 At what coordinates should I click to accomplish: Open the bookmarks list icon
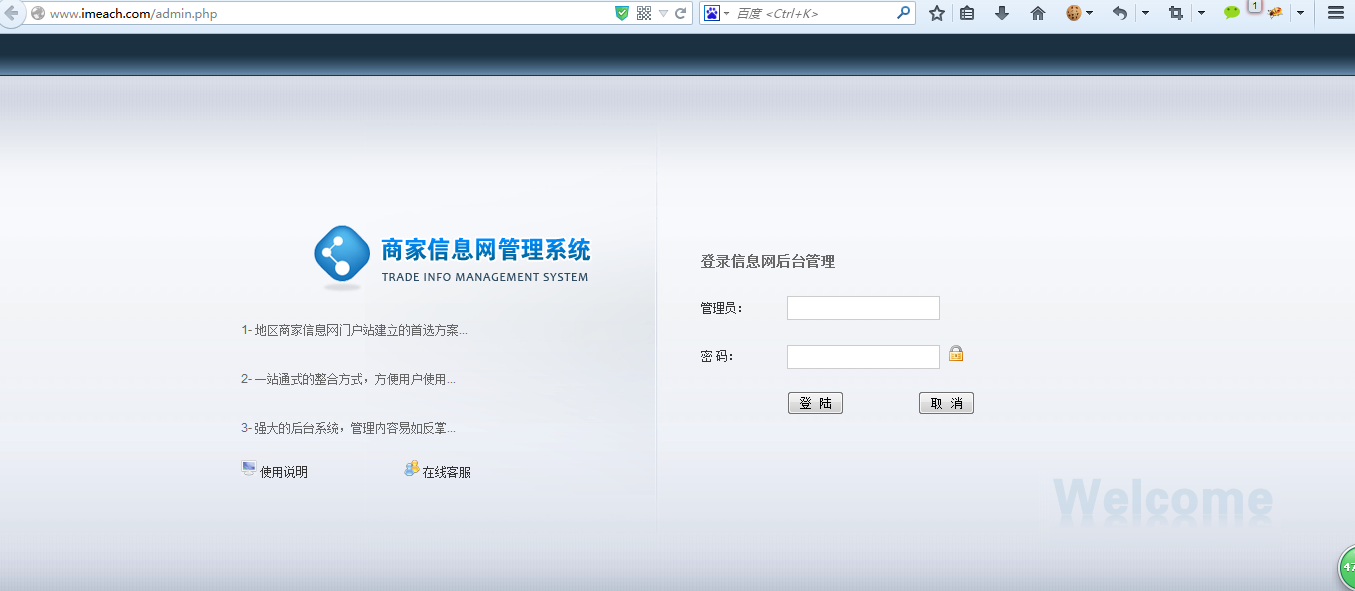(967, 13)
